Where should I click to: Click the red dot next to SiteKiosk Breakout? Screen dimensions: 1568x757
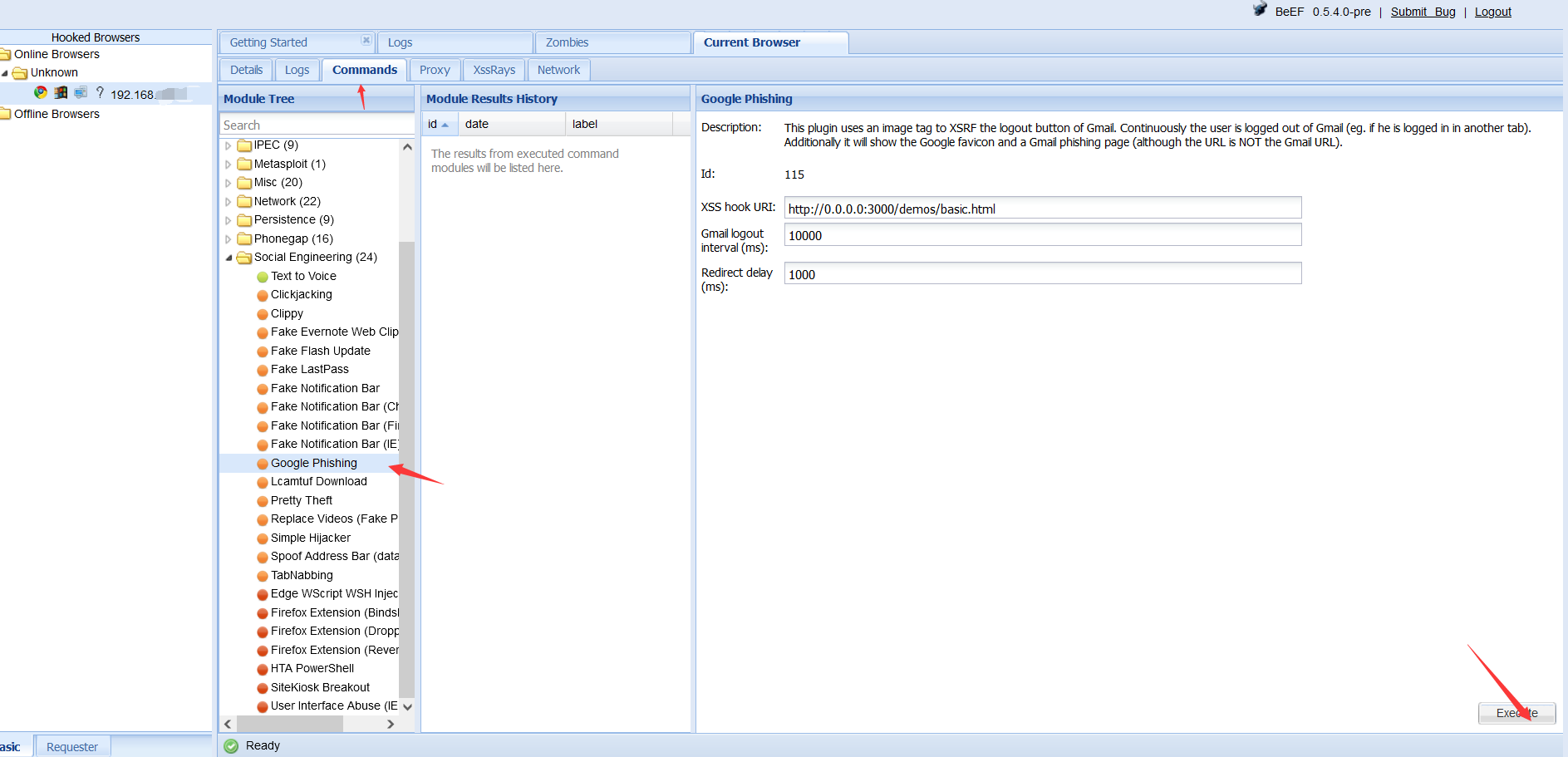tap(263, 688)
